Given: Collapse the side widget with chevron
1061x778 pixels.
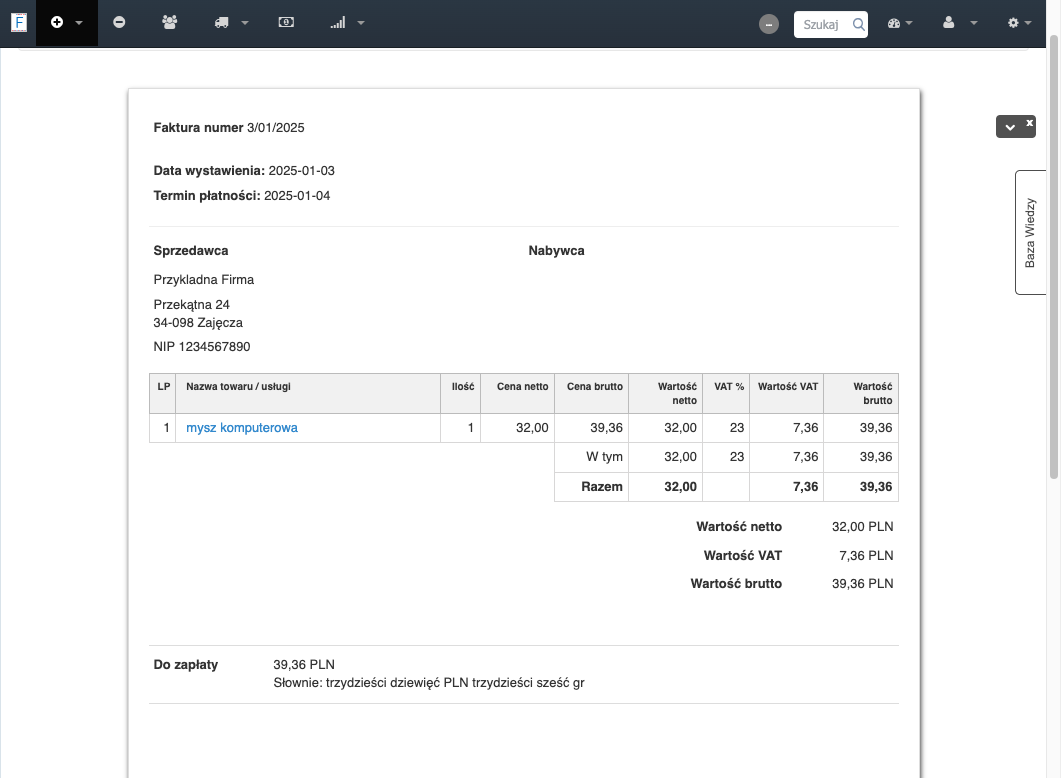Looking at the screenshot, I should pos(1010,127).
